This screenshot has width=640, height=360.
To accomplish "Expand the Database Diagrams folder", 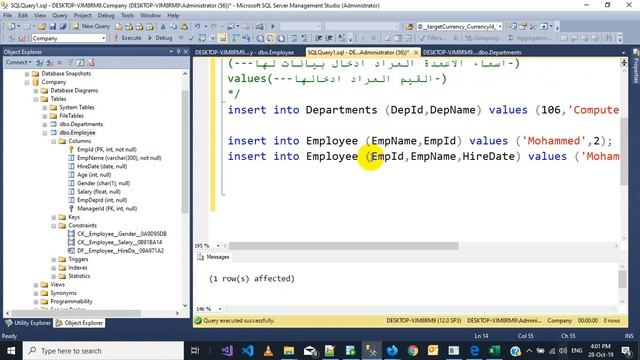I will (36, 91).
